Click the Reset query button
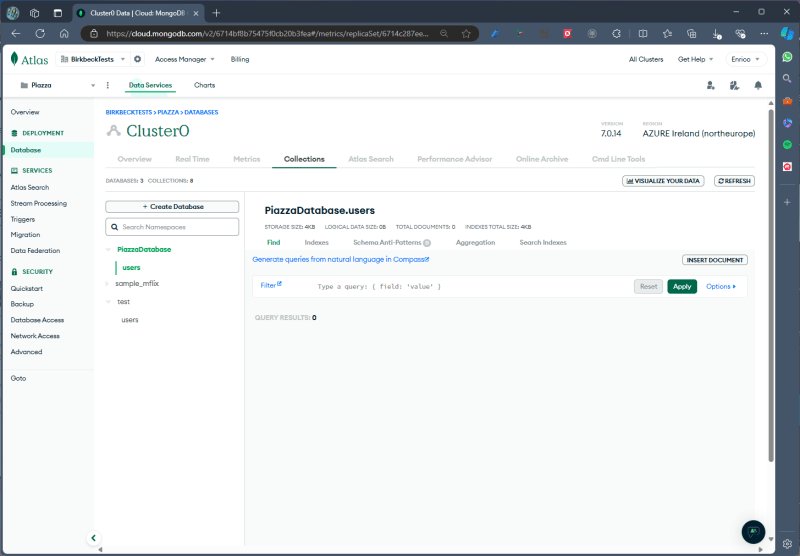The width and height of the screenshot is (800, 556). click(x=648, y=287)
